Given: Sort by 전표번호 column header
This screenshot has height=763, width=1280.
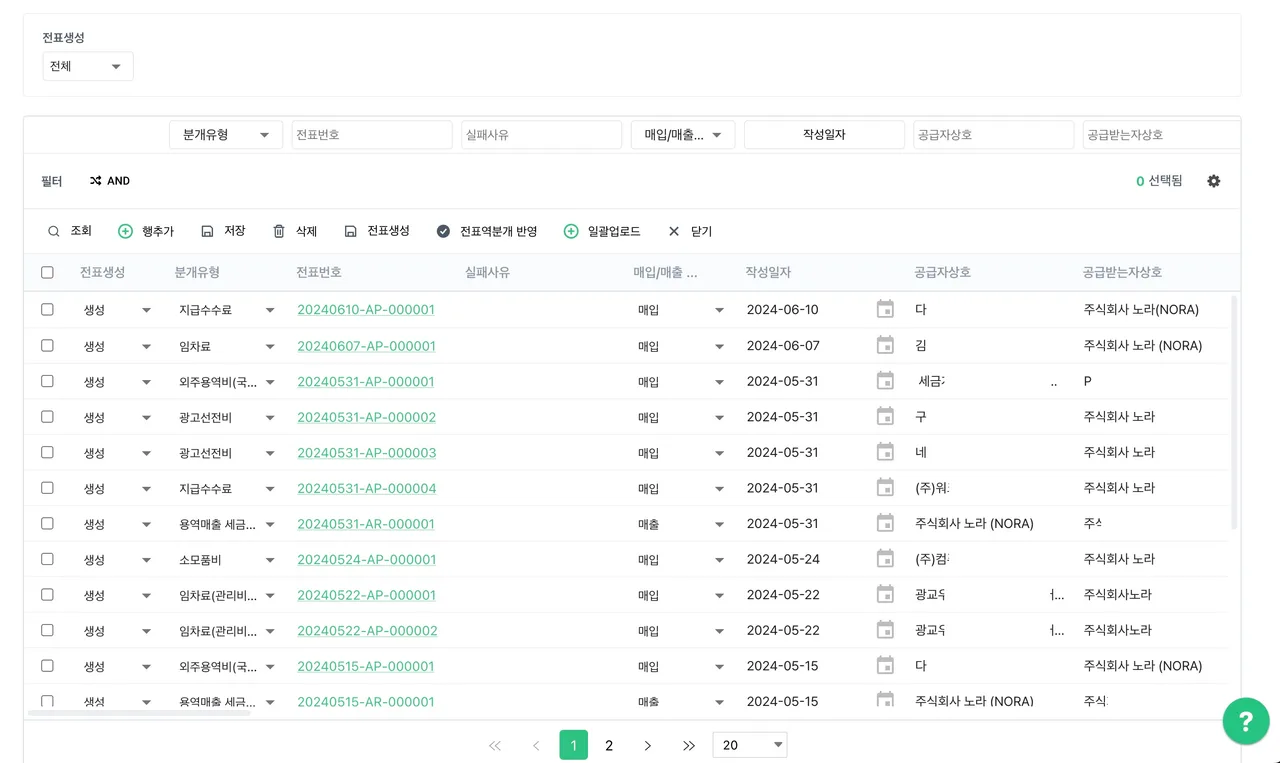Looking at the screenshot, I should [x=319, y=272].
